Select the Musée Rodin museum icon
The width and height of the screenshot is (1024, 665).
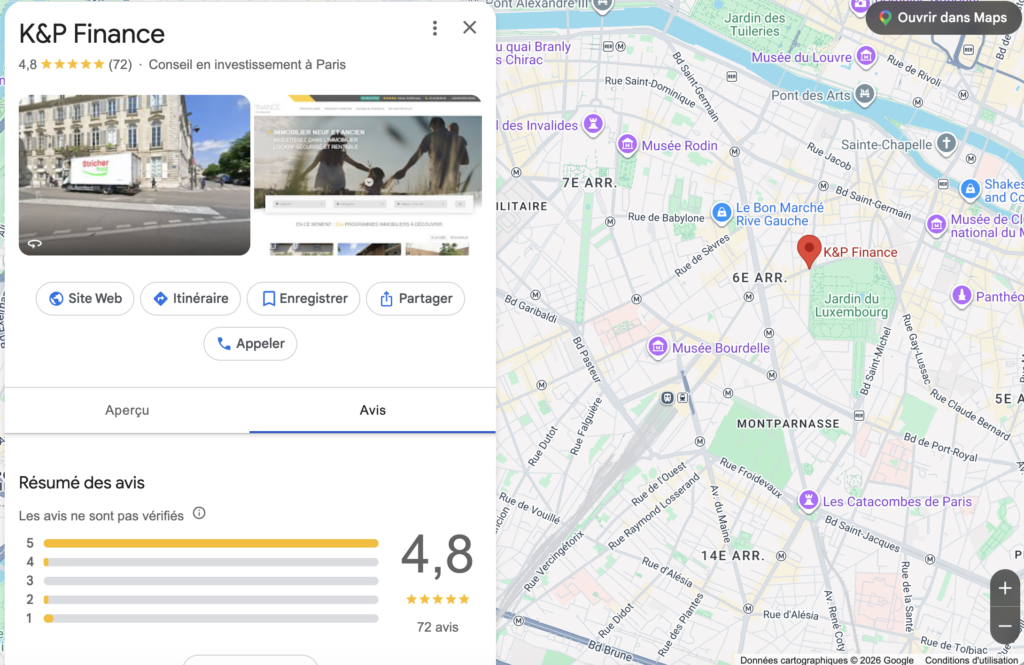627,144
